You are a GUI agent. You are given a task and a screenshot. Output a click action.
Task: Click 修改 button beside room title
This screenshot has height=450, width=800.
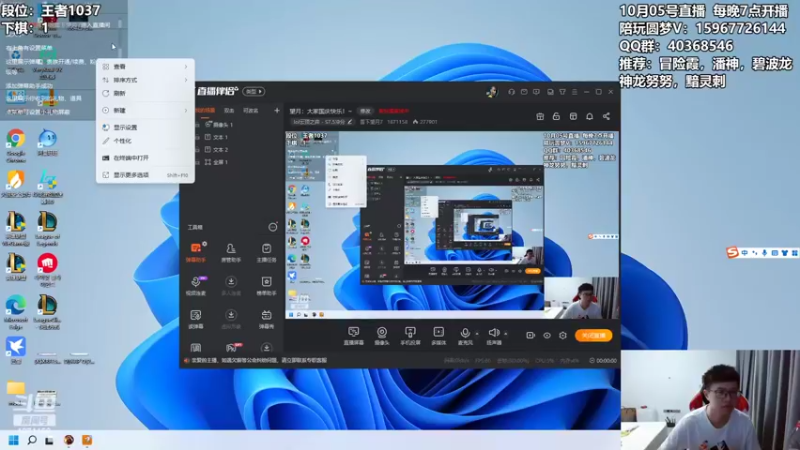(x=365, y=111)
